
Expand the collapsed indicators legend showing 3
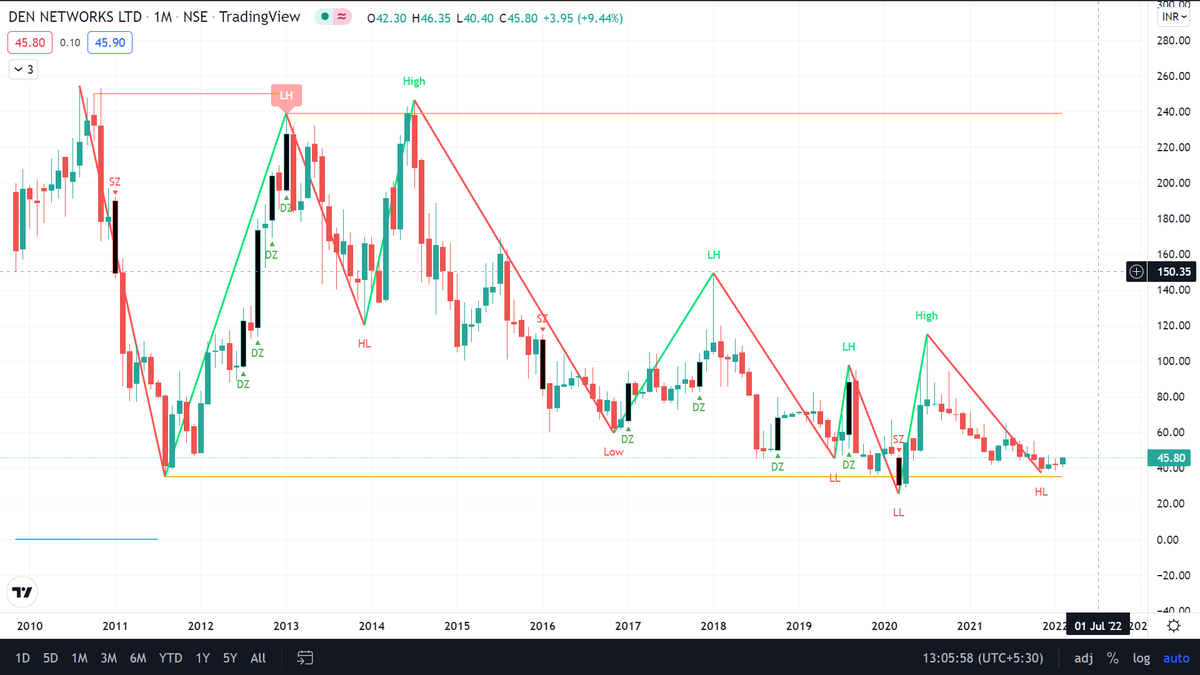point(22,70)
